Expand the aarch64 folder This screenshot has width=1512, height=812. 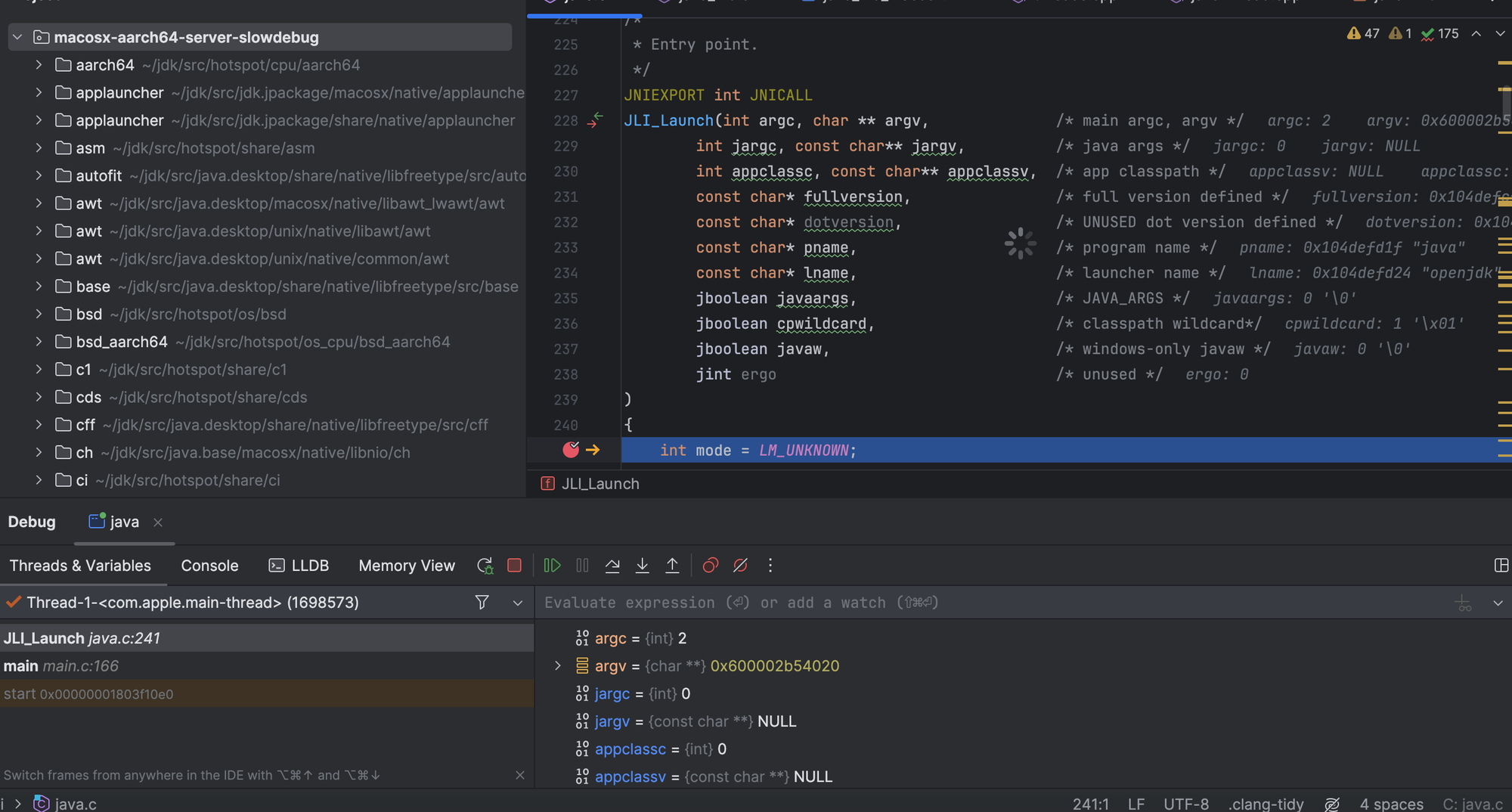(39, 65)
